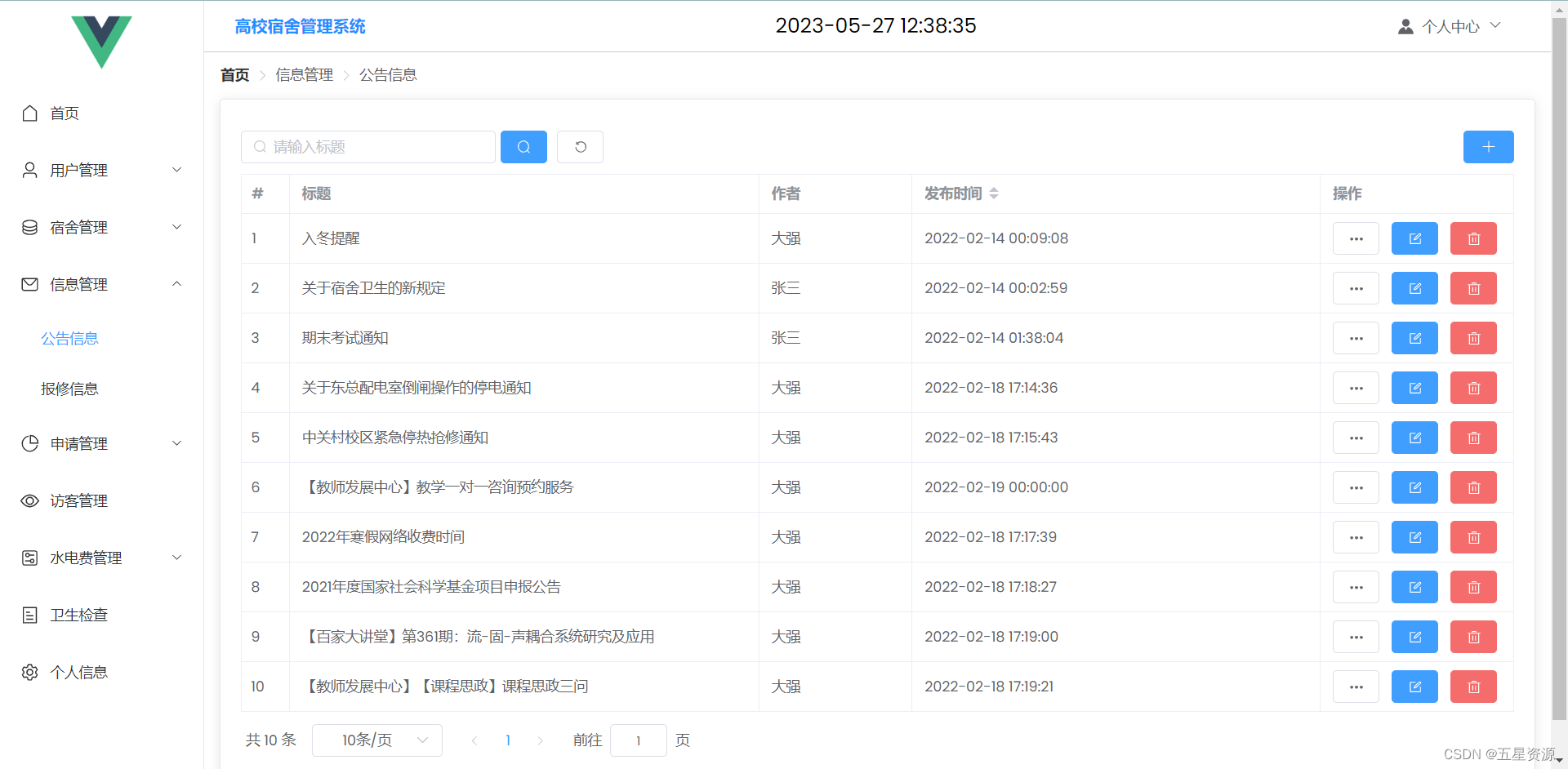Edit 中关村校区紧急停热抢修通知 row
The image size is (1568, 769).
coord(1414,438)
